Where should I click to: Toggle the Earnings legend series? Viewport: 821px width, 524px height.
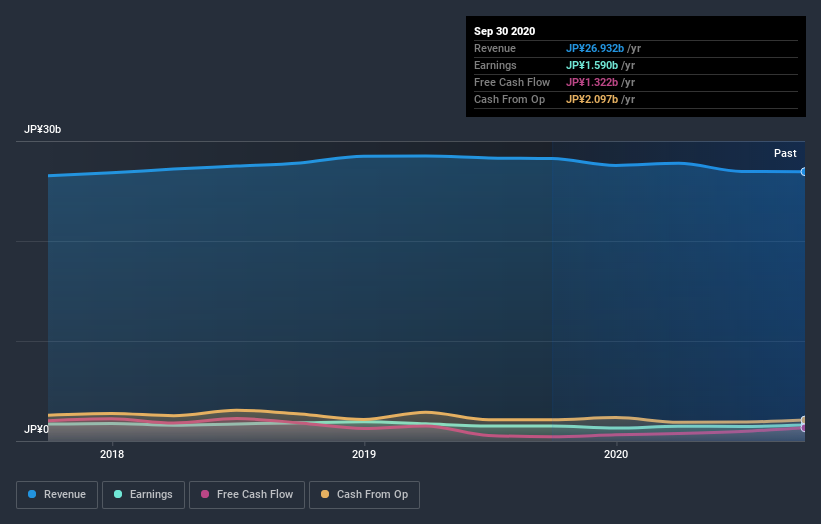pos(143,495)
